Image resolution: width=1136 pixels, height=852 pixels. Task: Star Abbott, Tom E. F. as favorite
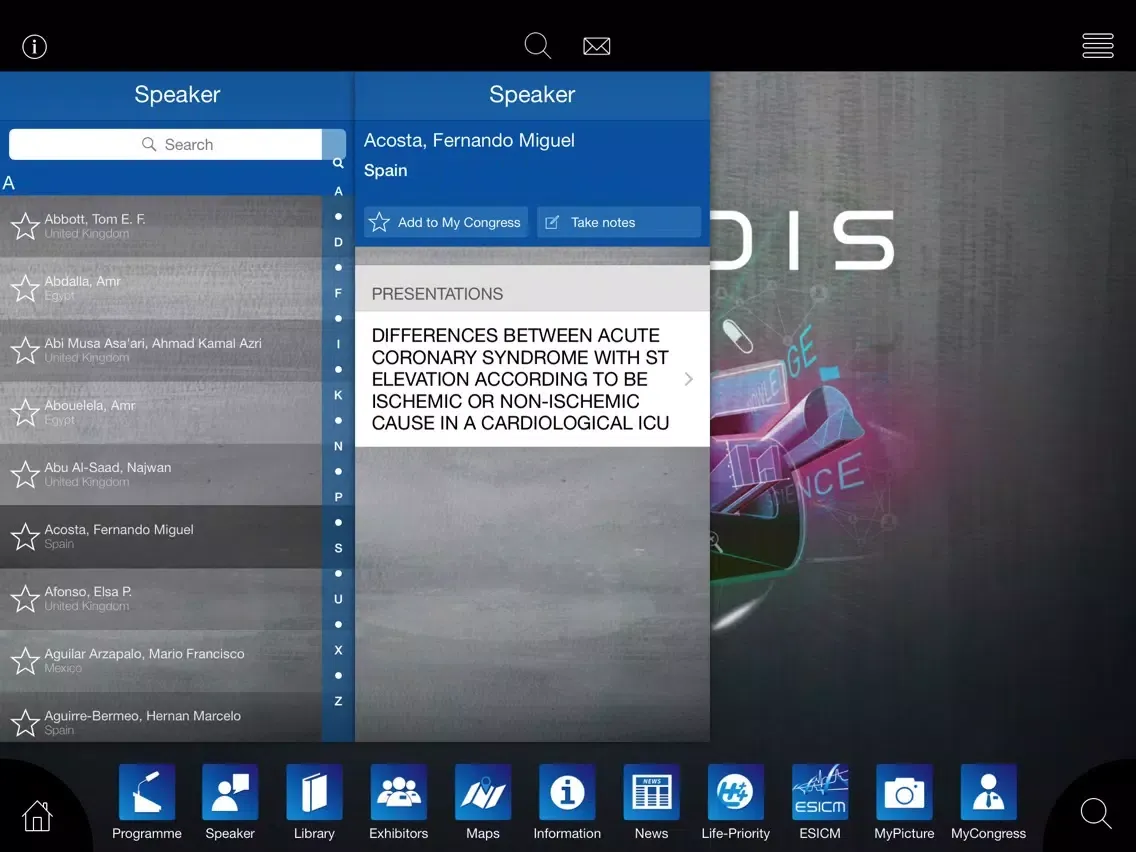click(x=25, y=226)
